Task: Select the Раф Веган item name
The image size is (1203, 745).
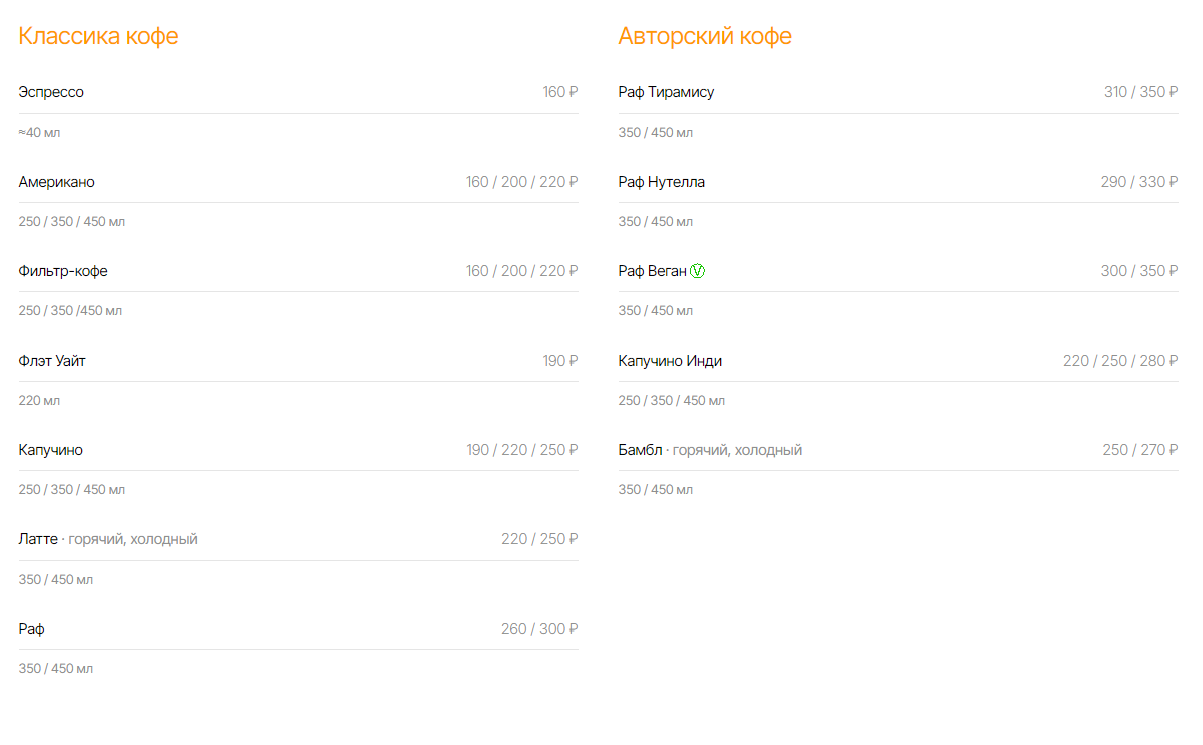Action: [653, 271]
